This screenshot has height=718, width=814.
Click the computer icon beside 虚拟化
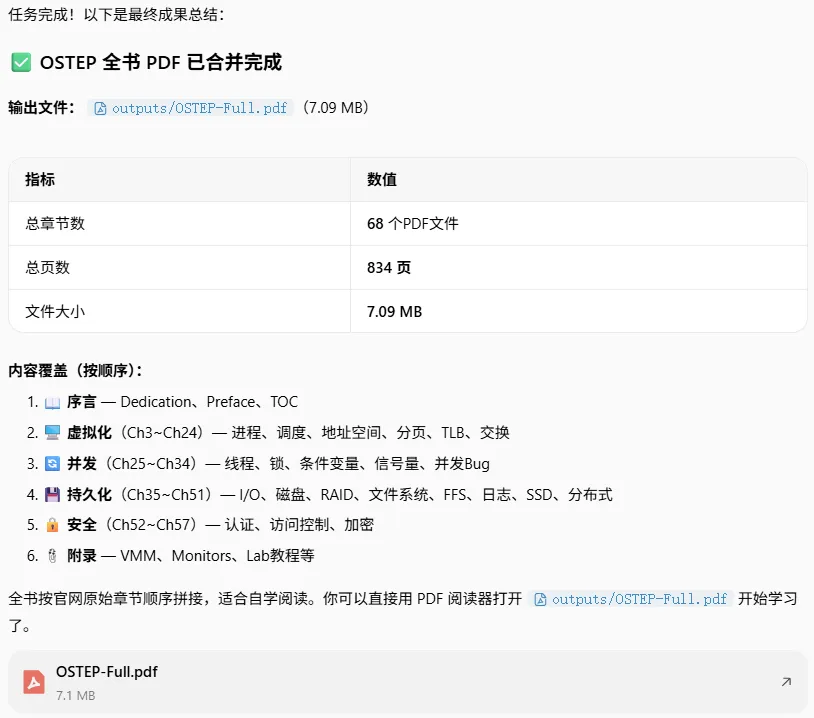point(52,432)
